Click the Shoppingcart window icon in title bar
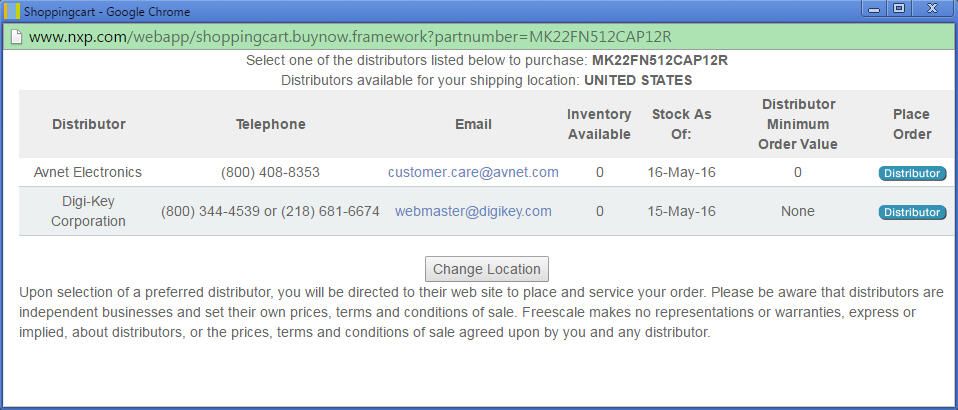 12,11
